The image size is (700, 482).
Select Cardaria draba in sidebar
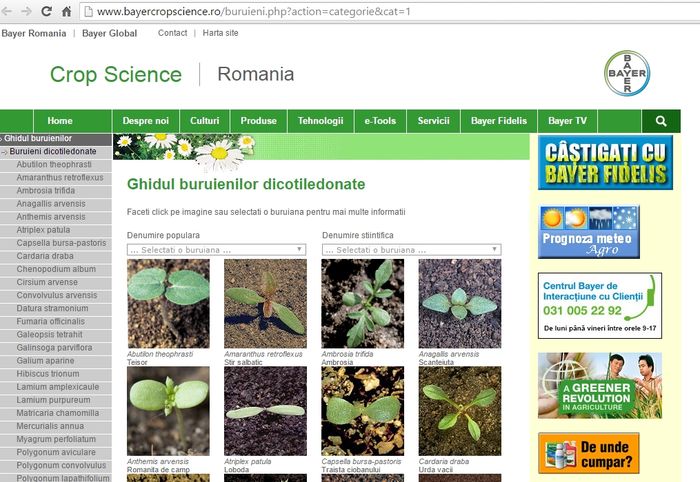(56, 256)
